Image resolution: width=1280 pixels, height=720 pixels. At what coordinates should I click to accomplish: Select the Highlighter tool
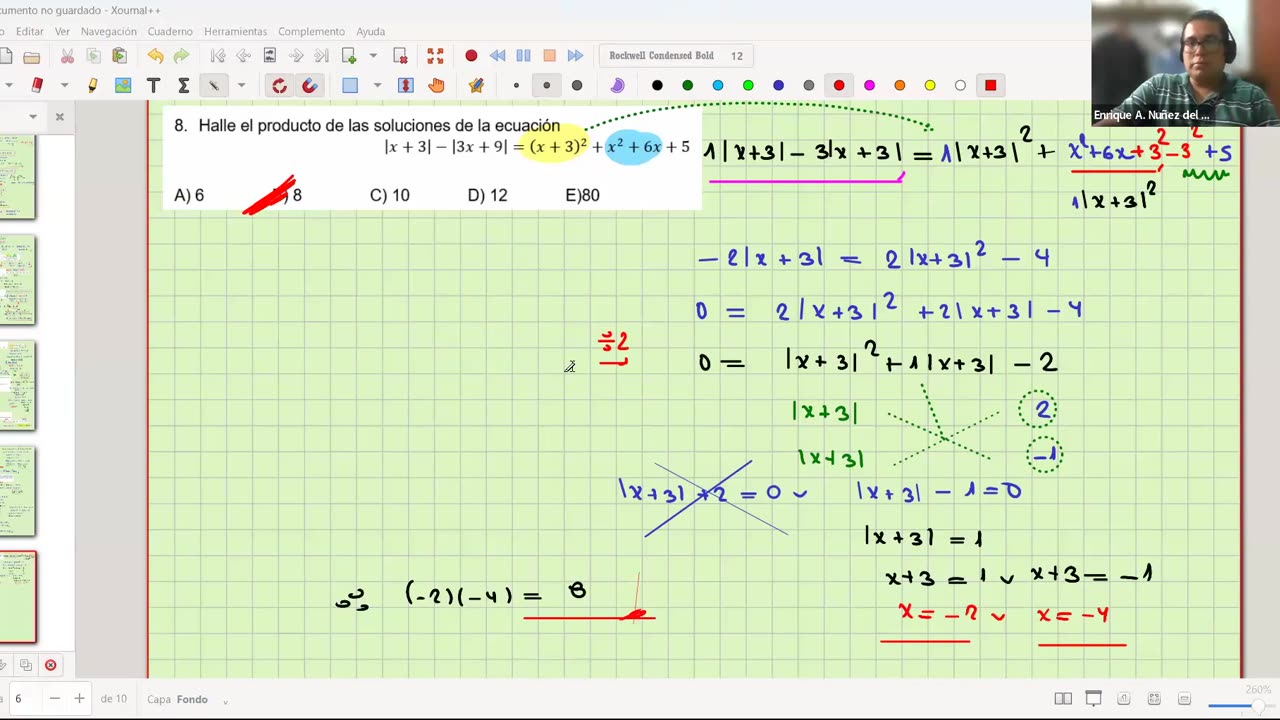[x=93, y=86]
